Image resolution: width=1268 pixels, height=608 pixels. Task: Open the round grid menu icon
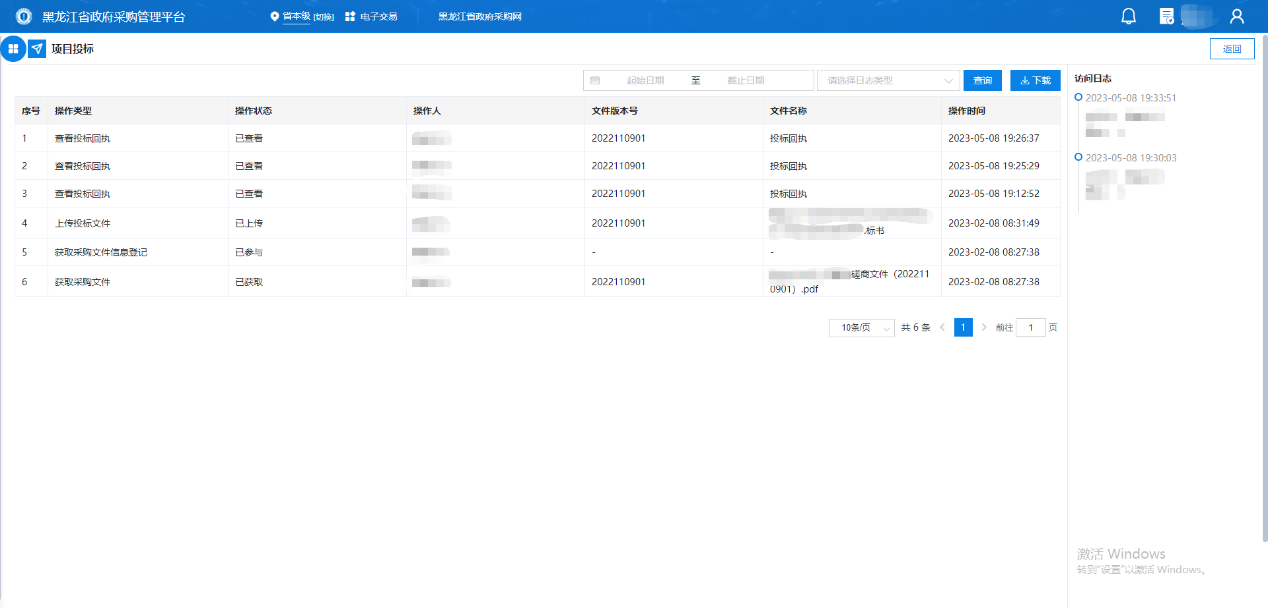pos(13,48)
